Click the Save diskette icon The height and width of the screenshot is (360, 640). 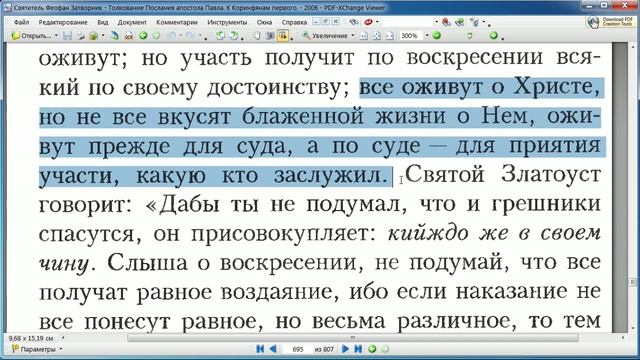(x=67, y=36)
